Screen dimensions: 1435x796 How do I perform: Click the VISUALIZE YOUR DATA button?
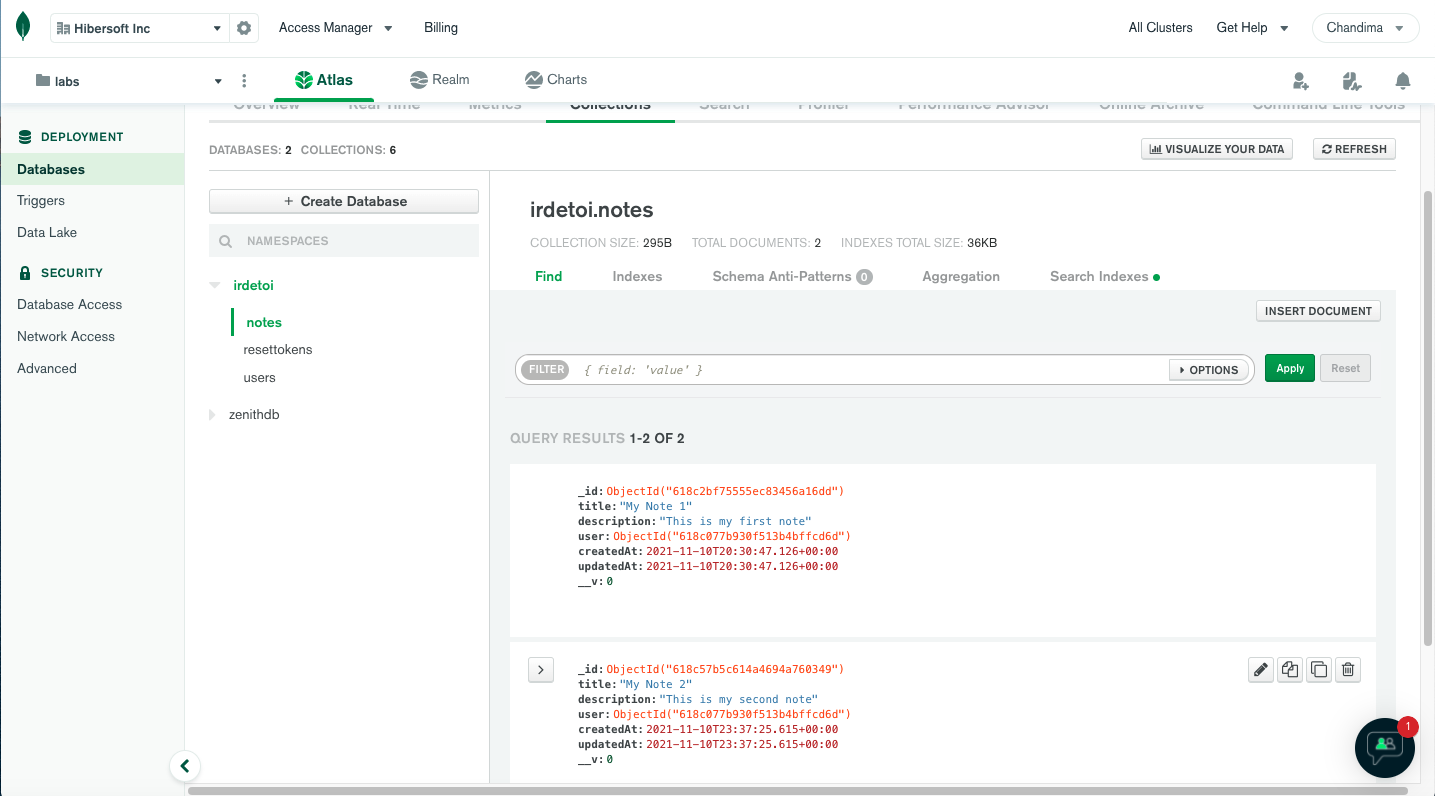point(1216,148)
